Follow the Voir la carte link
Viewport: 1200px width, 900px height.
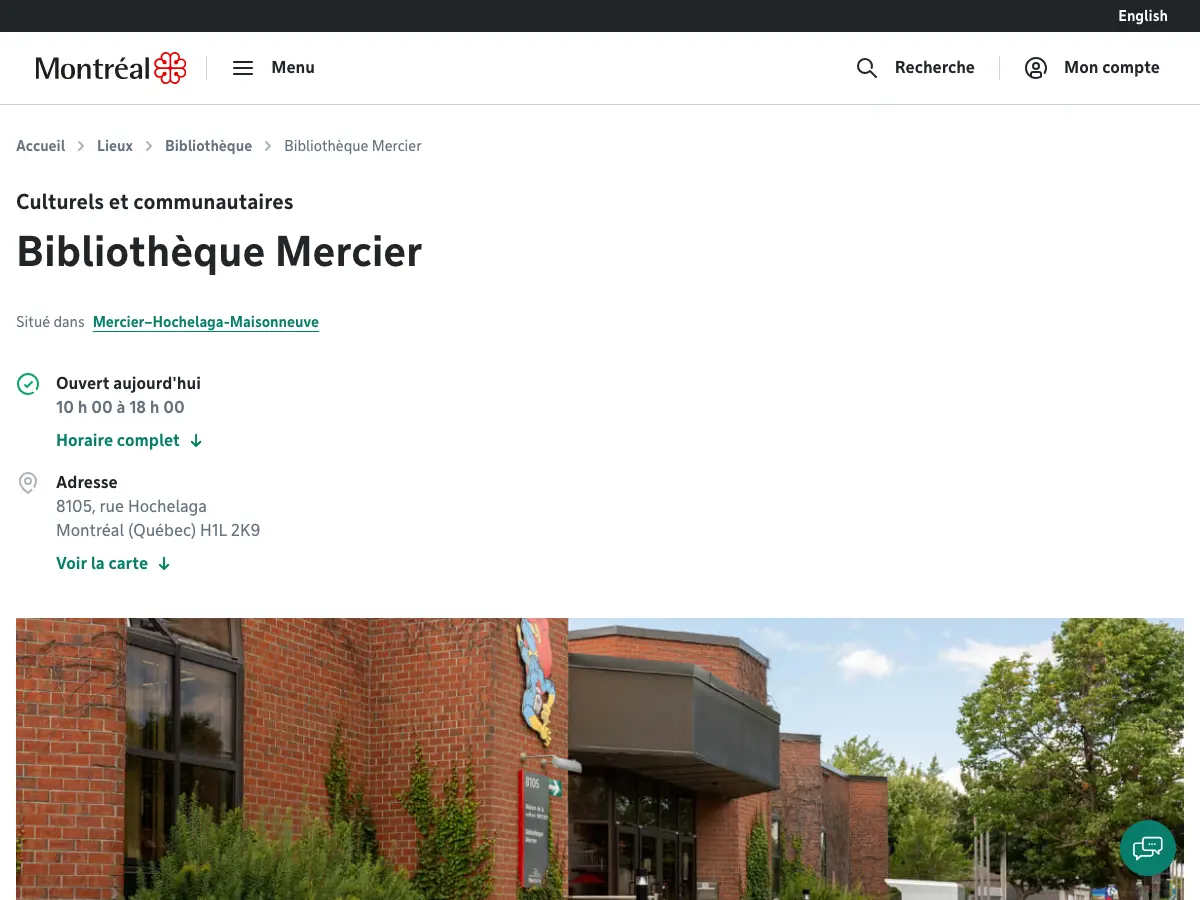[102, 564]
